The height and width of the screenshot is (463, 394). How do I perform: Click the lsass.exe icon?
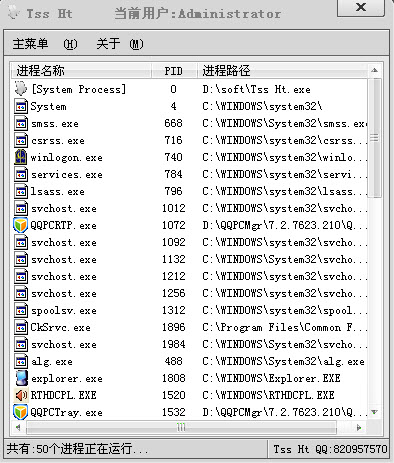coord(21,191)
